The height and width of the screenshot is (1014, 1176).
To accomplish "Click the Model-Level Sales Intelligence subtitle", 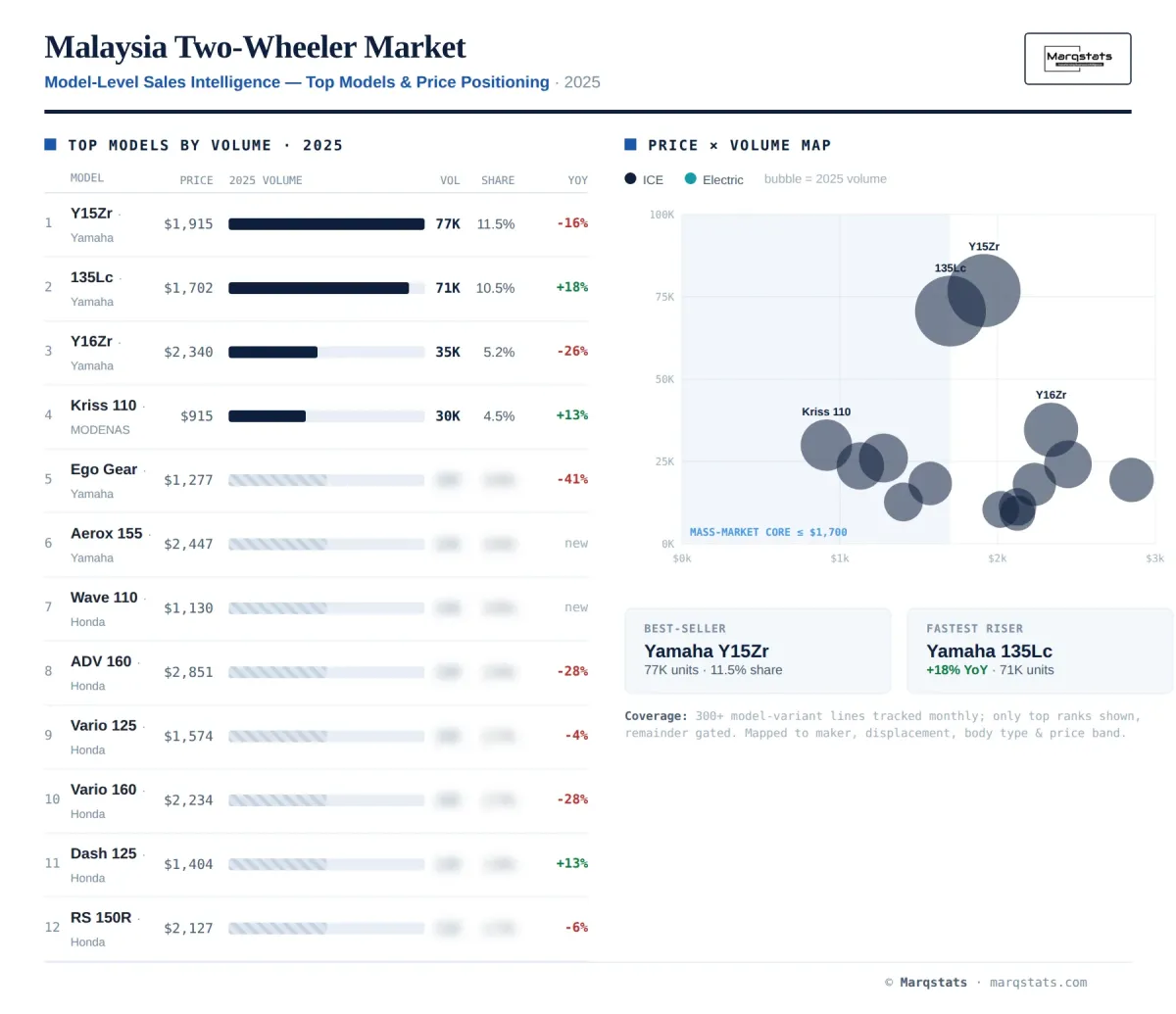I will tap(297, 82).
